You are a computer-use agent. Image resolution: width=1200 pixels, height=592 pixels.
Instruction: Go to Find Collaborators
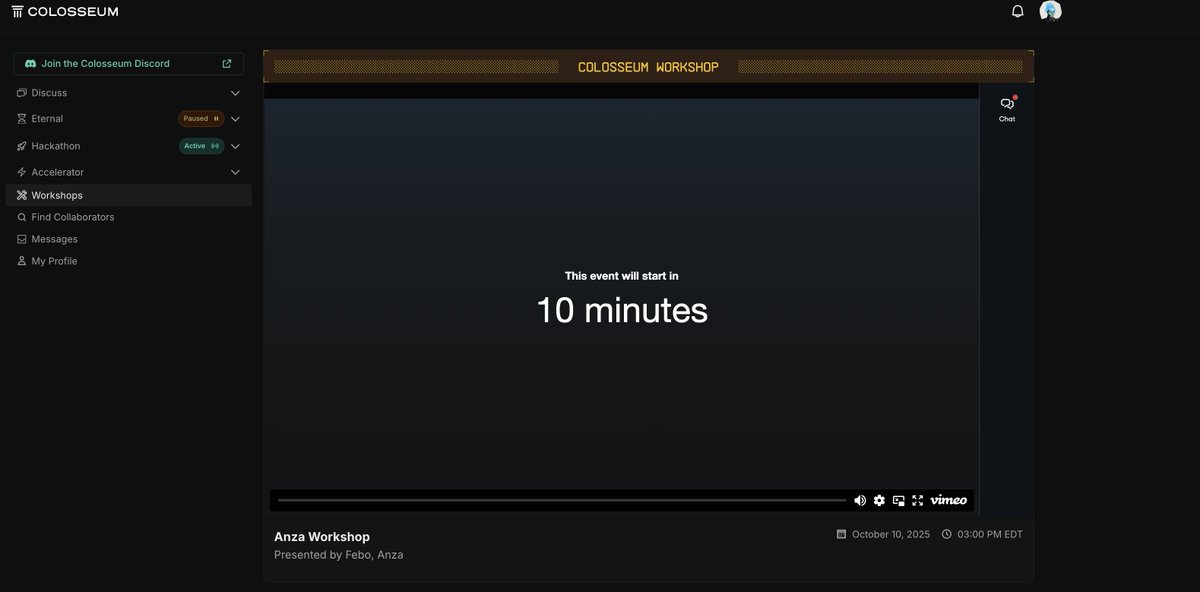pyautogui.click(x=73, y=217)
